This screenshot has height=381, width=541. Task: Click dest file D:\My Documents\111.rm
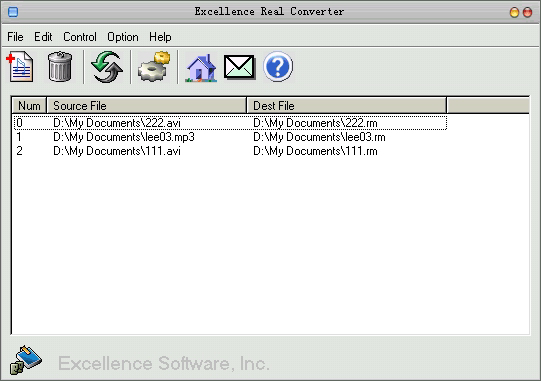pyautogui.click(x=315, y=151)
